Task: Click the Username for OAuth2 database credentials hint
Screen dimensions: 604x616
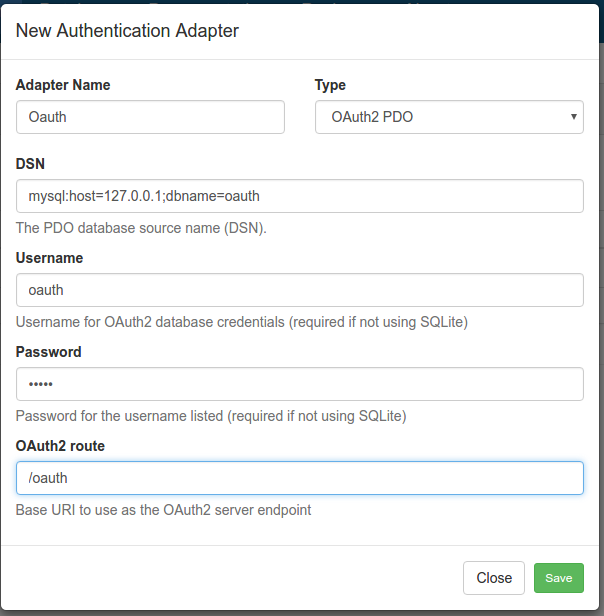Action: coord(242,322)
